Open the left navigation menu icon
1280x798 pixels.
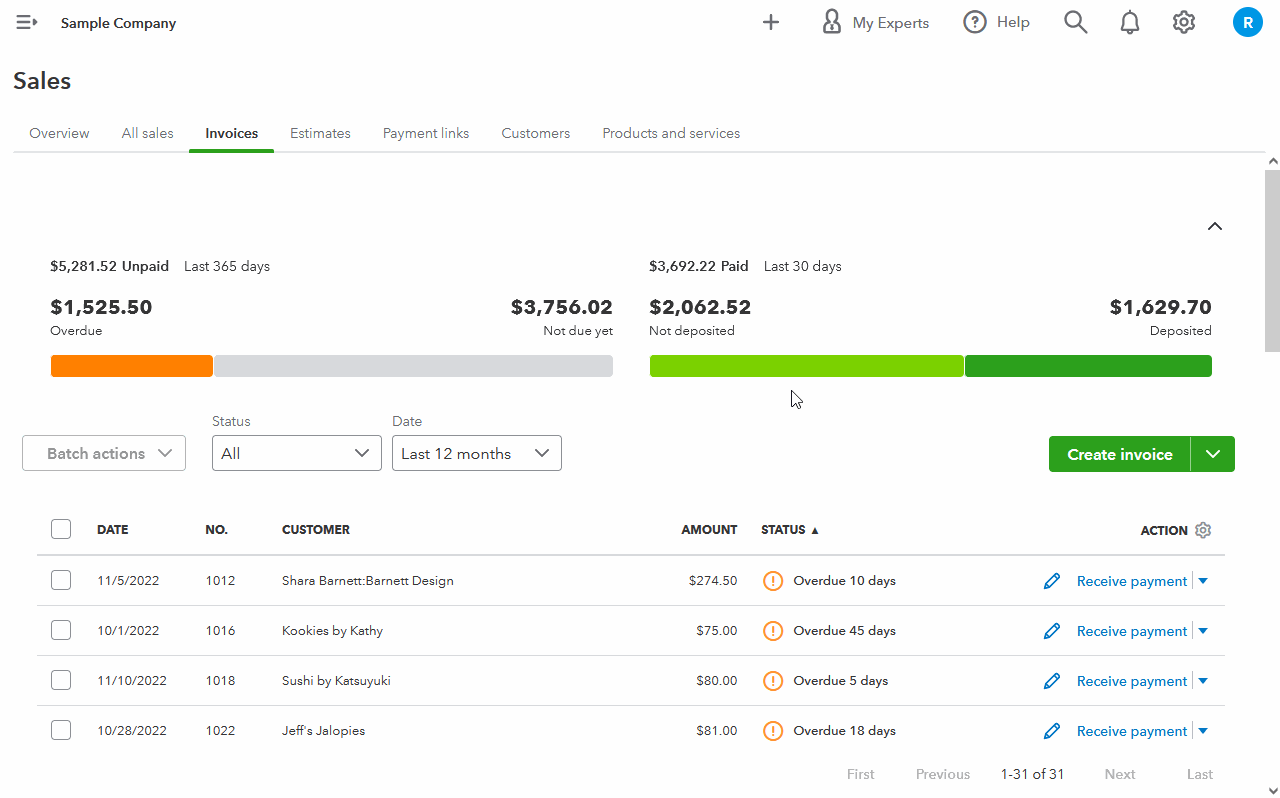pos(27,23)
